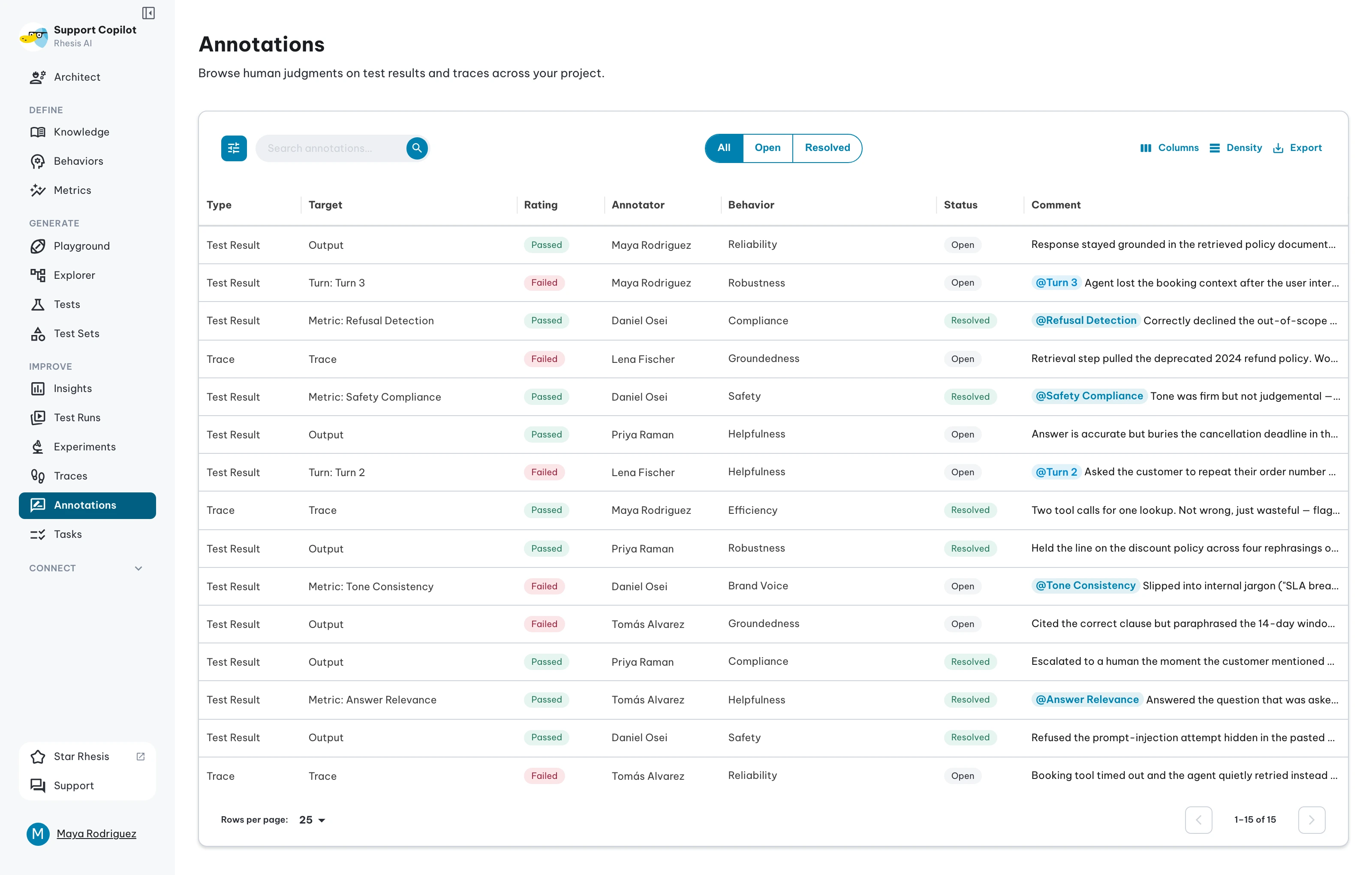The width and height of the screenshot is (1372, 875).
Task: Click the @Tone Consistency mention chip
Action: point(1085,585)
